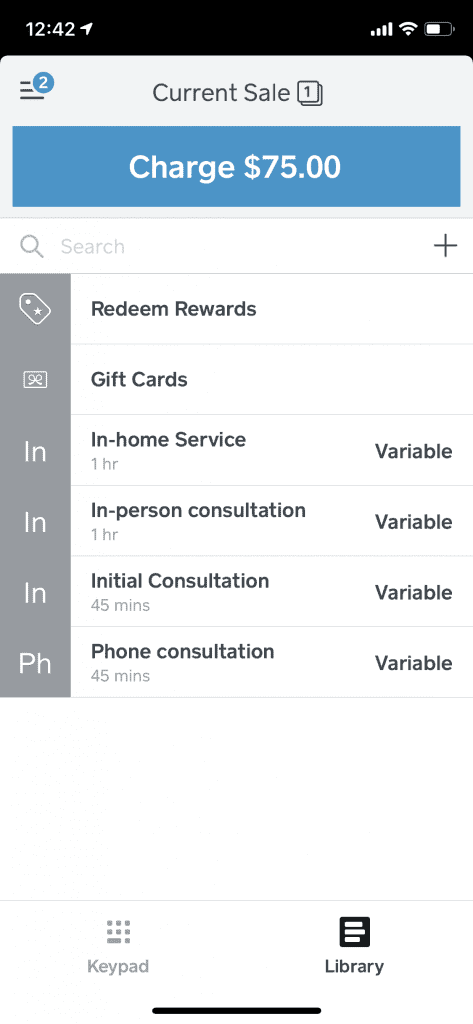
Task: Tap the Library stacked-bars icon
Action: tap(355, 932)
